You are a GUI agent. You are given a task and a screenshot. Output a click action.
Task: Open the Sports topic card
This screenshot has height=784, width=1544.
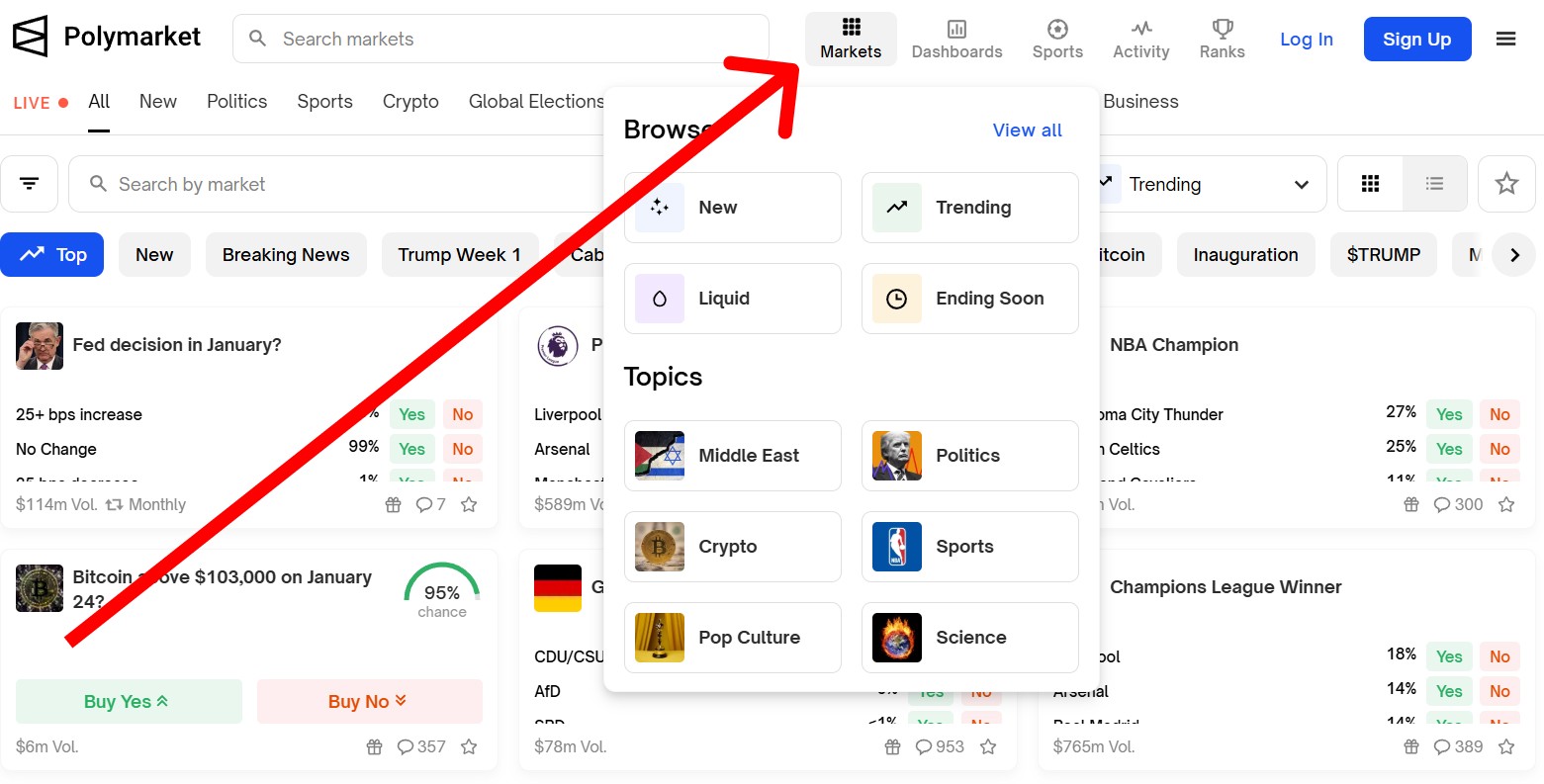[x=970, y=547]
